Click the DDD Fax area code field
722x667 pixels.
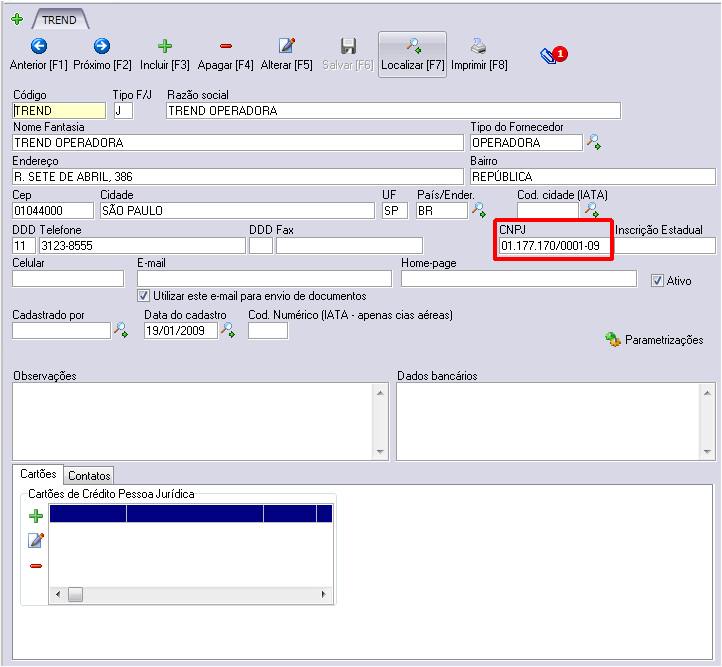point(261,246)
